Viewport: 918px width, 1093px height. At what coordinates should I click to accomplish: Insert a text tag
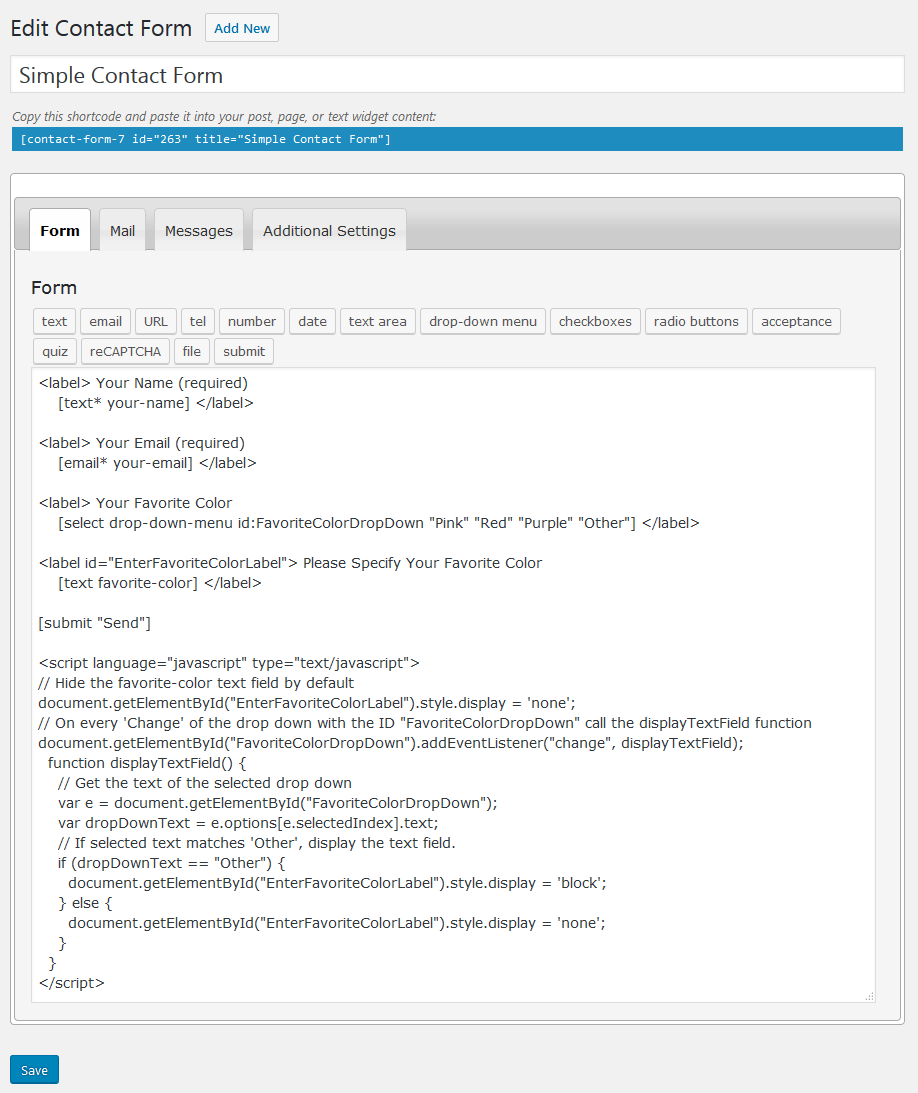pos(54,321)
